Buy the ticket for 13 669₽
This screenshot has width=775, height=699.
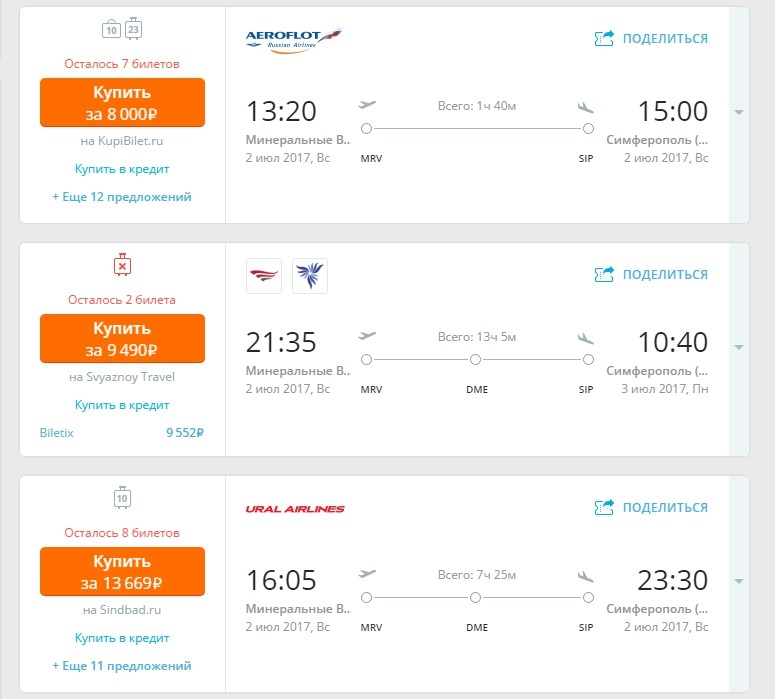pos(122,572)
